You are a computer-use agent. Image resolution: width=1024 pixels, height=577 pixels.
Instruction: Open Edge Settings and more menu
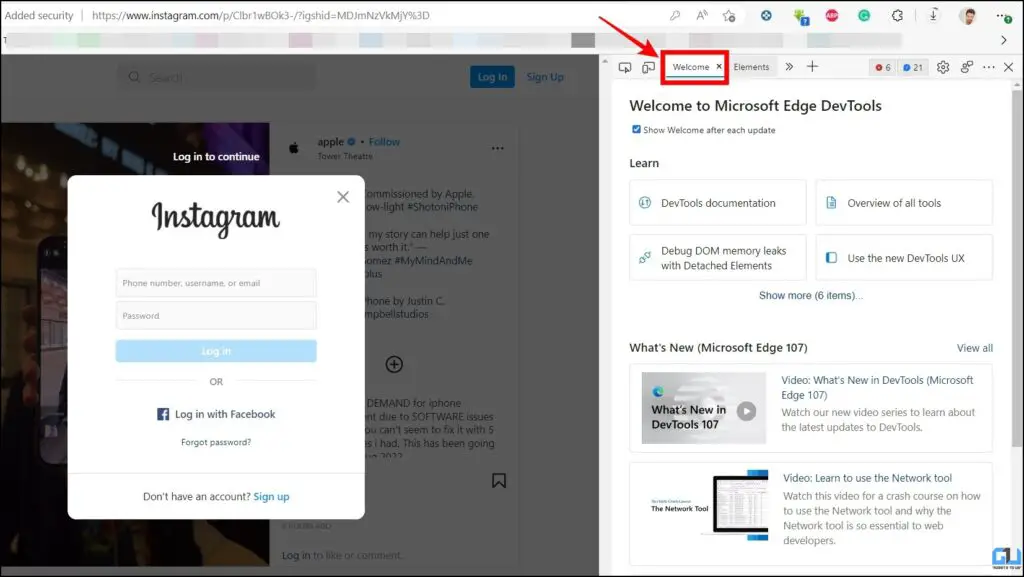click(x=1003, y=16)
